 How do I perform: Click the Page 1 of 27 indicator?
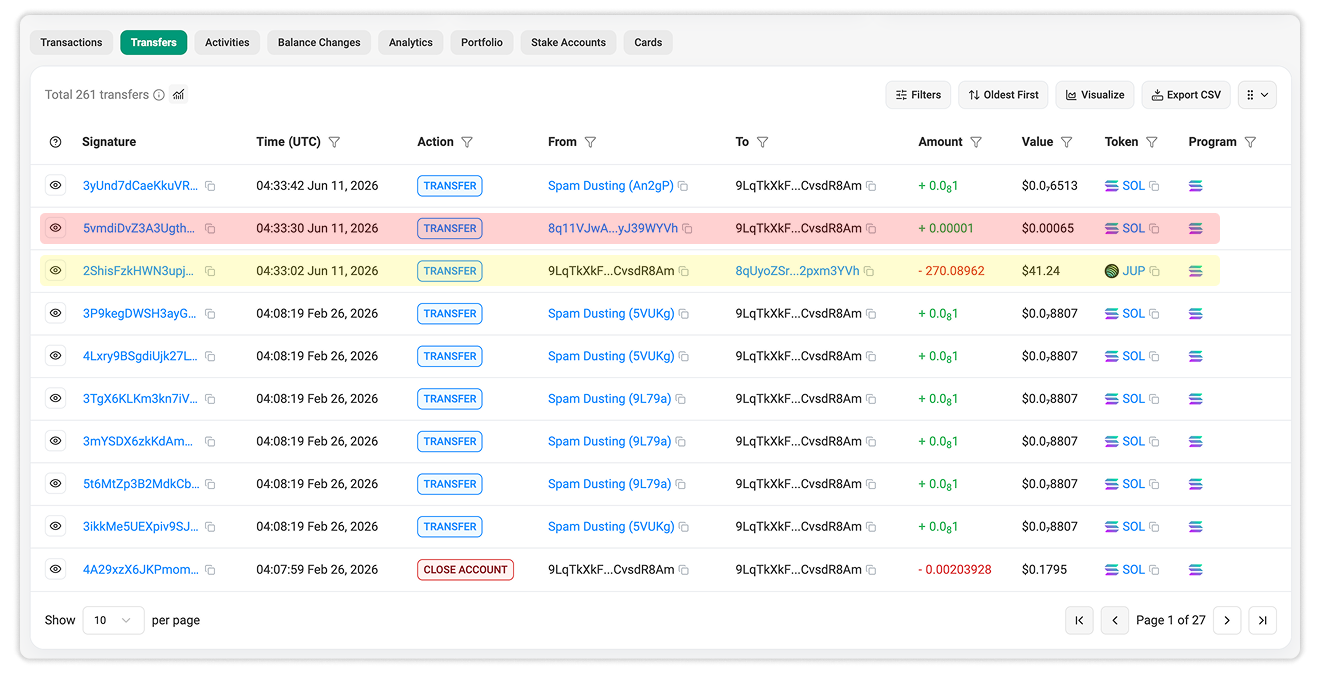pos(1171,620)
